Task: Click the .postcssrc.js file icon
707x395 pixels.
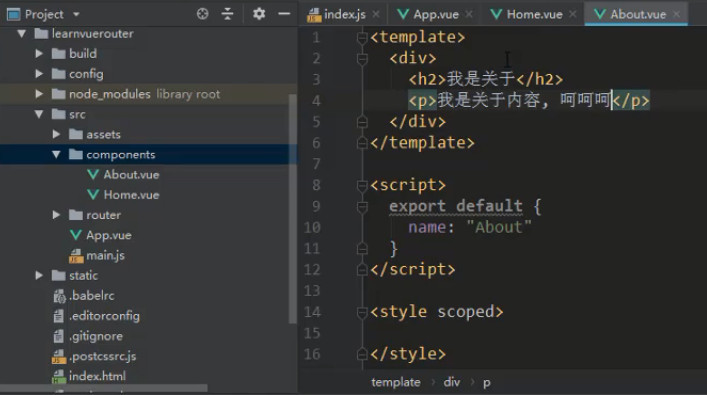Action: 59,357
